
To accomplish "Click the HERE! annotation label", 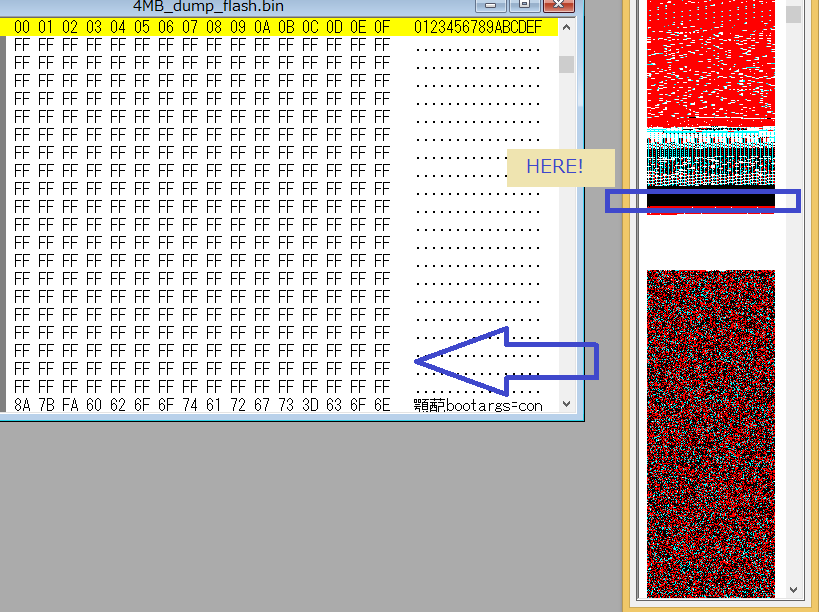I will (554, 167).
